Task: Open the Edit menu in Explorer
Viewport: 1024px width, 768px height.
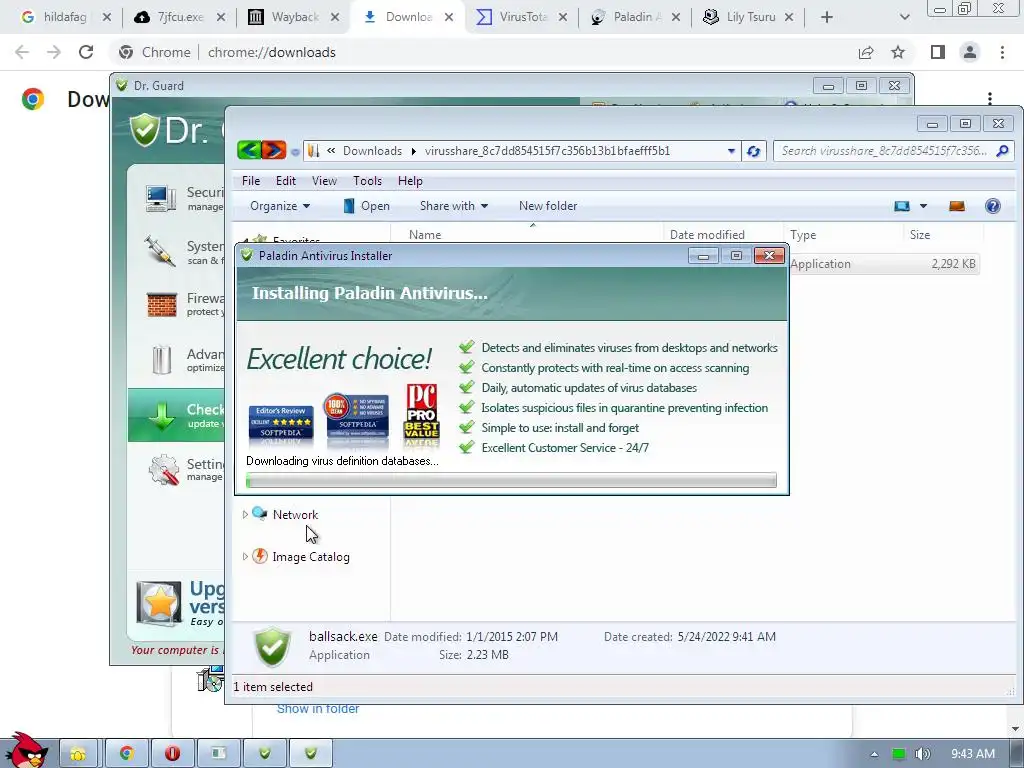Action: point(285,181)
